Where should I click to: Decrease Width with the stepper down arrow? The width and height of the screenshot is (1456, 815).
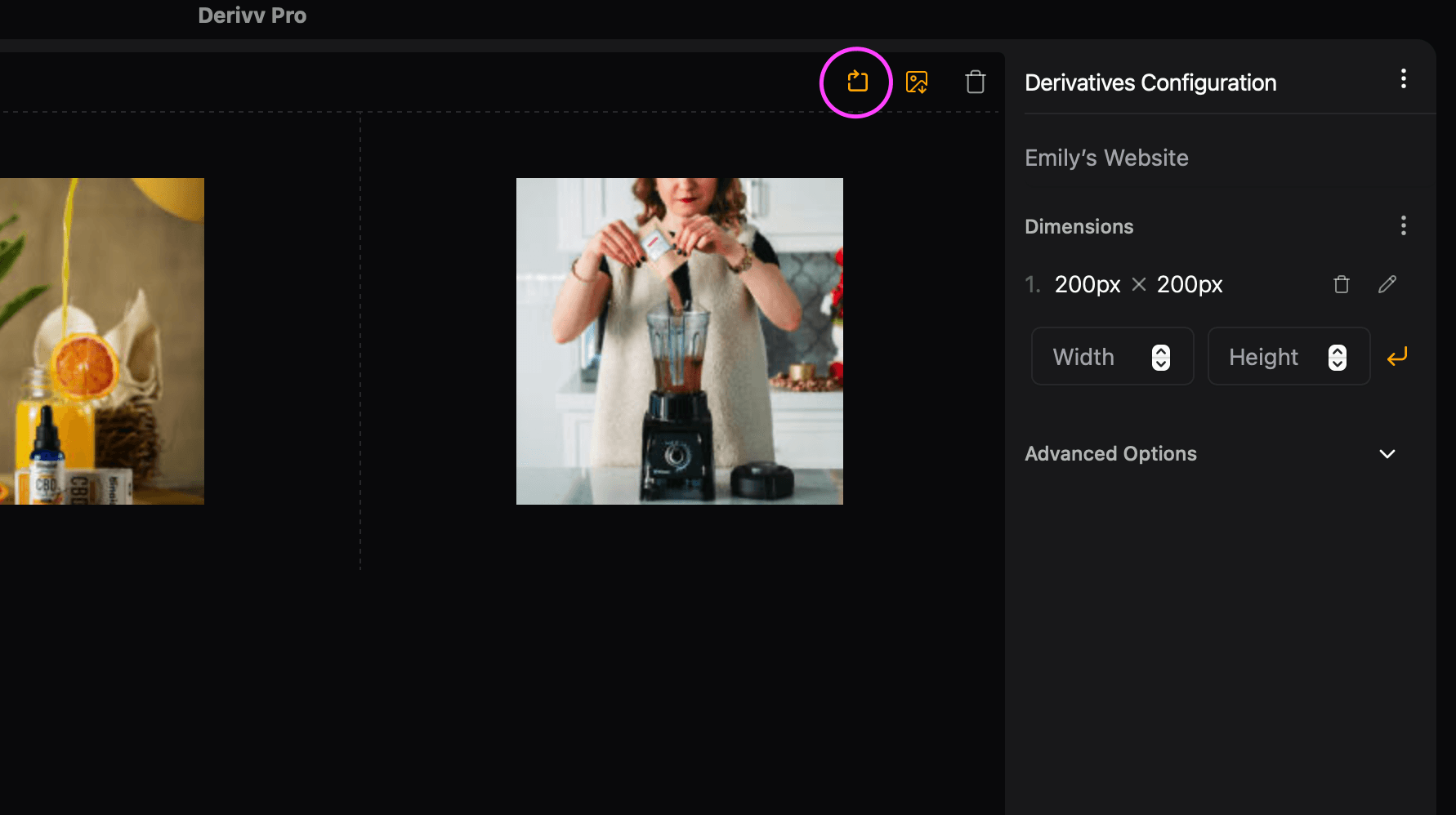[x=1161, y=363]
